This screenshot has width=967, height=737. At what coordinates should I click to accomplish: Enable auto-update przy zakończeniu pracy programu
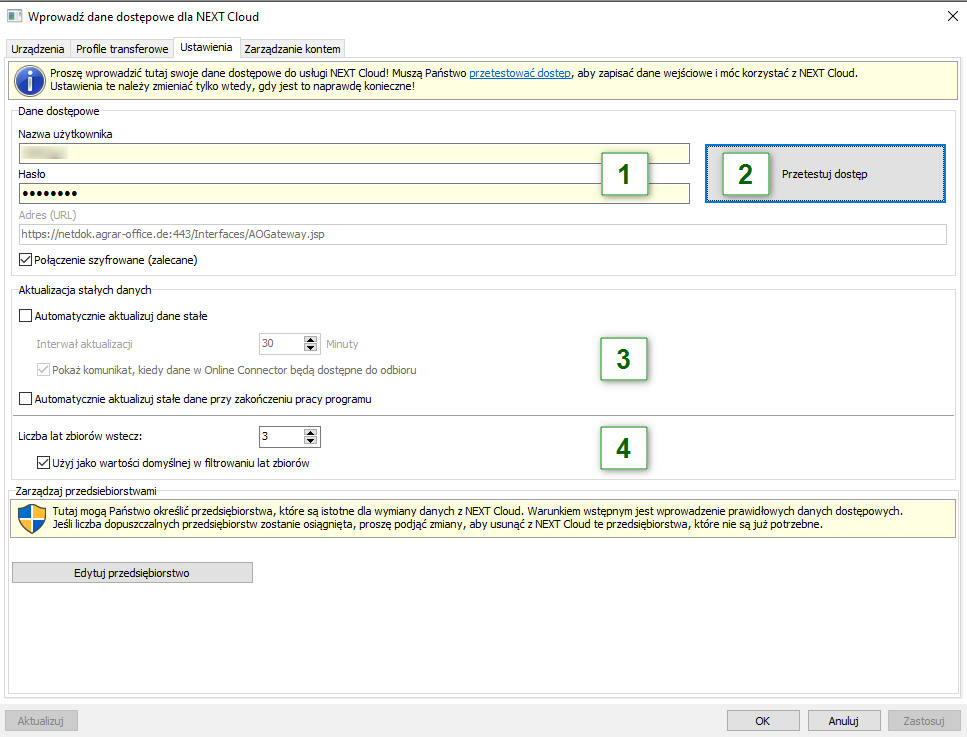coord(25,399)
